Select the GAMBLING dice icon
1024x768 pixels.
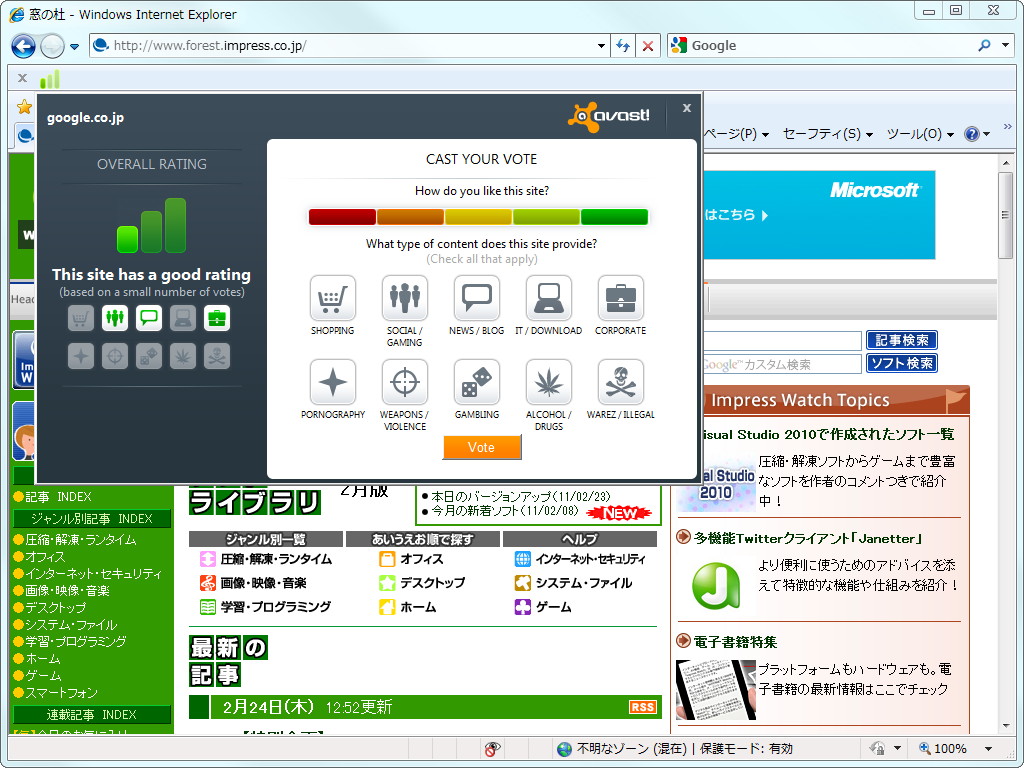coord(476,380)
